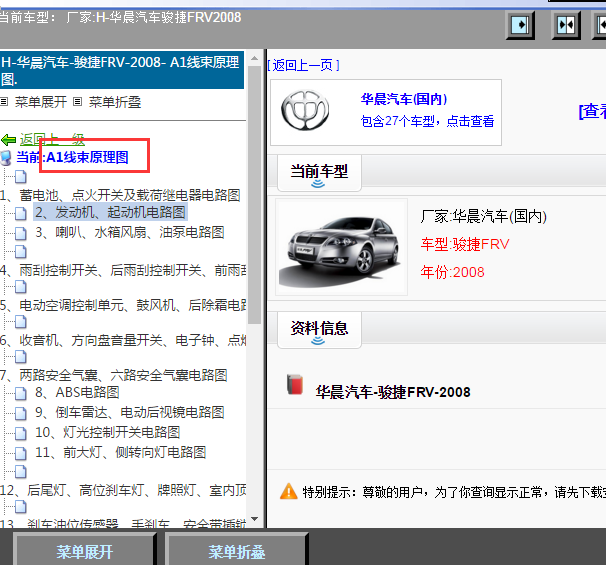606x565 pixels.
Task: Click the 菜单展开 text link under title
Action: (41, 102)
